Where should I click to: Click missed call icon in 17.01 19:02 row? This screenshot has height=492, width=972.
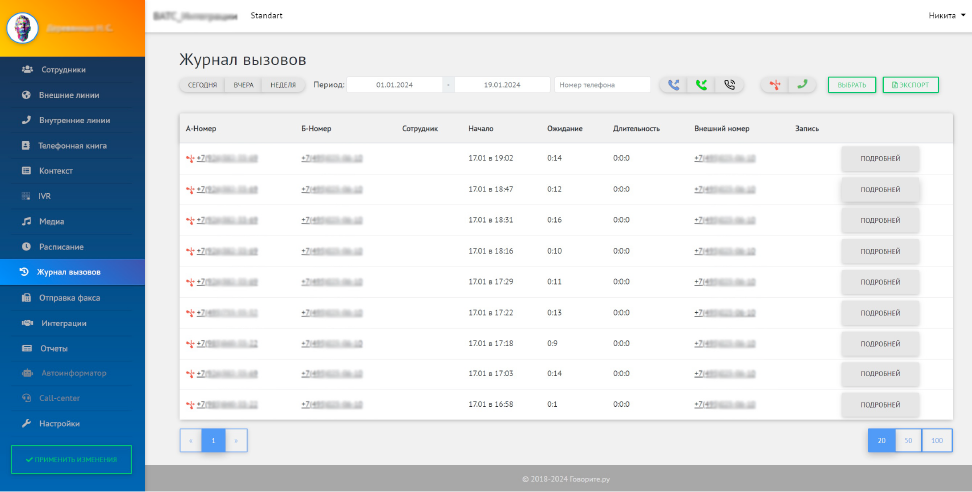(x=189, y=158)
